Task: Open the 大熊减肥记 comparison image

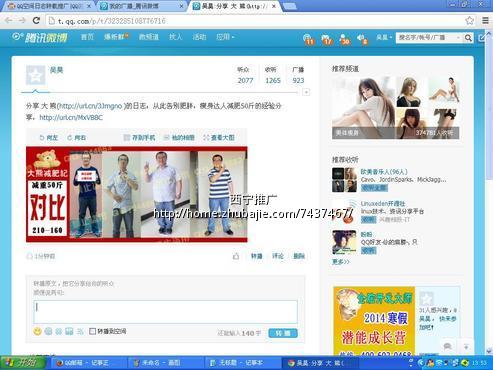Action: pyautogui.click(x=137, y=194)
